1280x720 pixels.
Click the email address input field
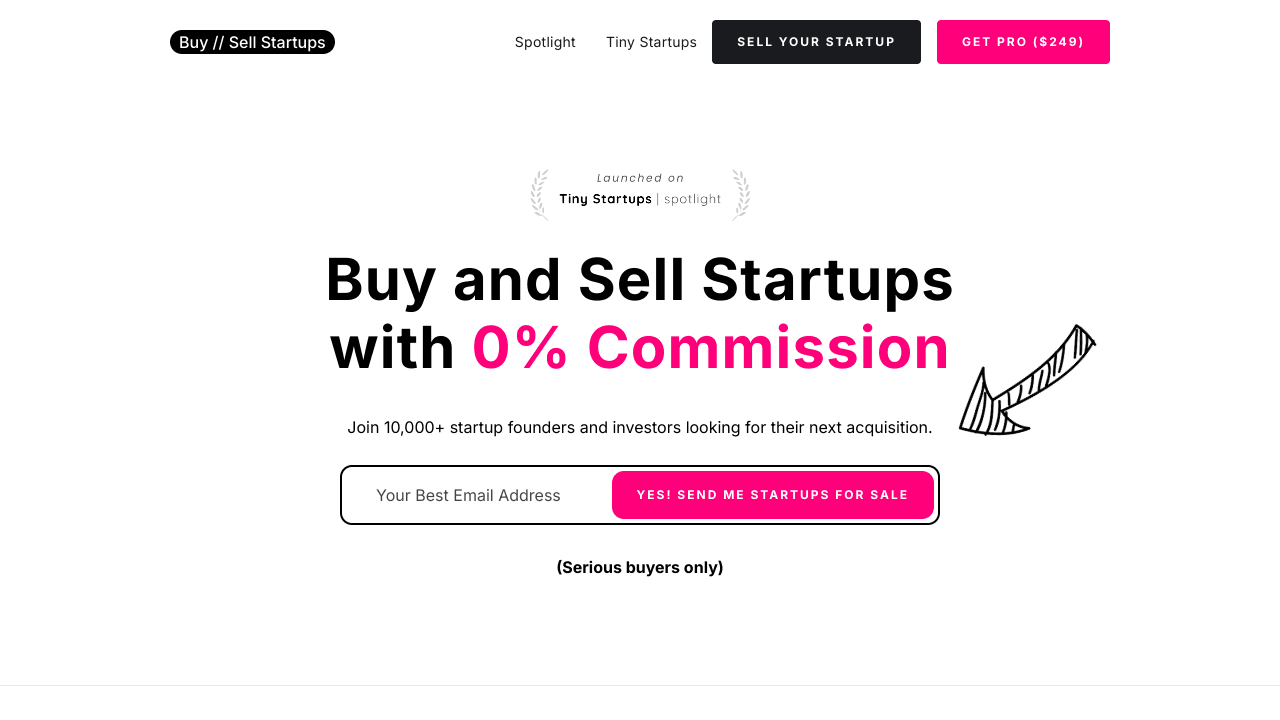470,494
